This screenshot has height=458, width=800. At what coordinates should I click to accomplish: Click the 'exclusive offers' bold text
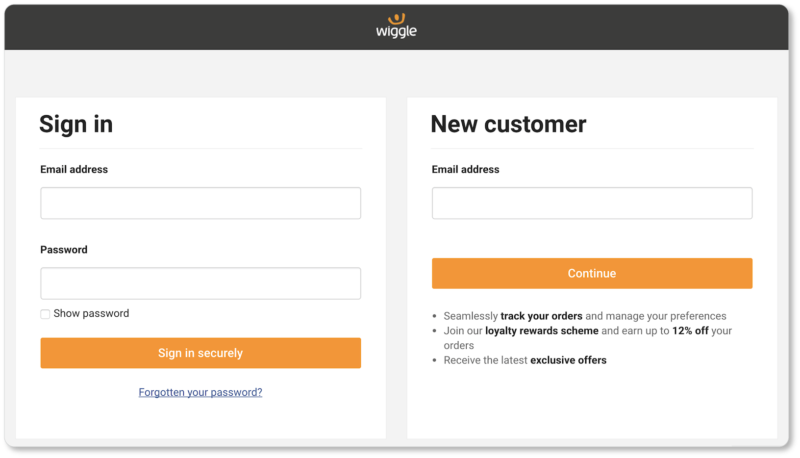click(568, 360)
